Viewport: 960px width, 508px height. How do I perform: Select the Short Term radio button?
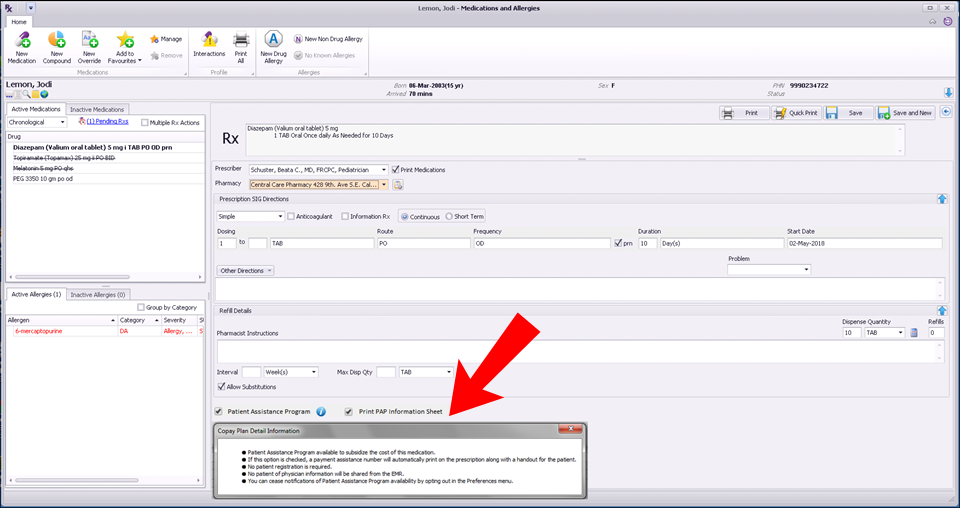tap(449, 217)
